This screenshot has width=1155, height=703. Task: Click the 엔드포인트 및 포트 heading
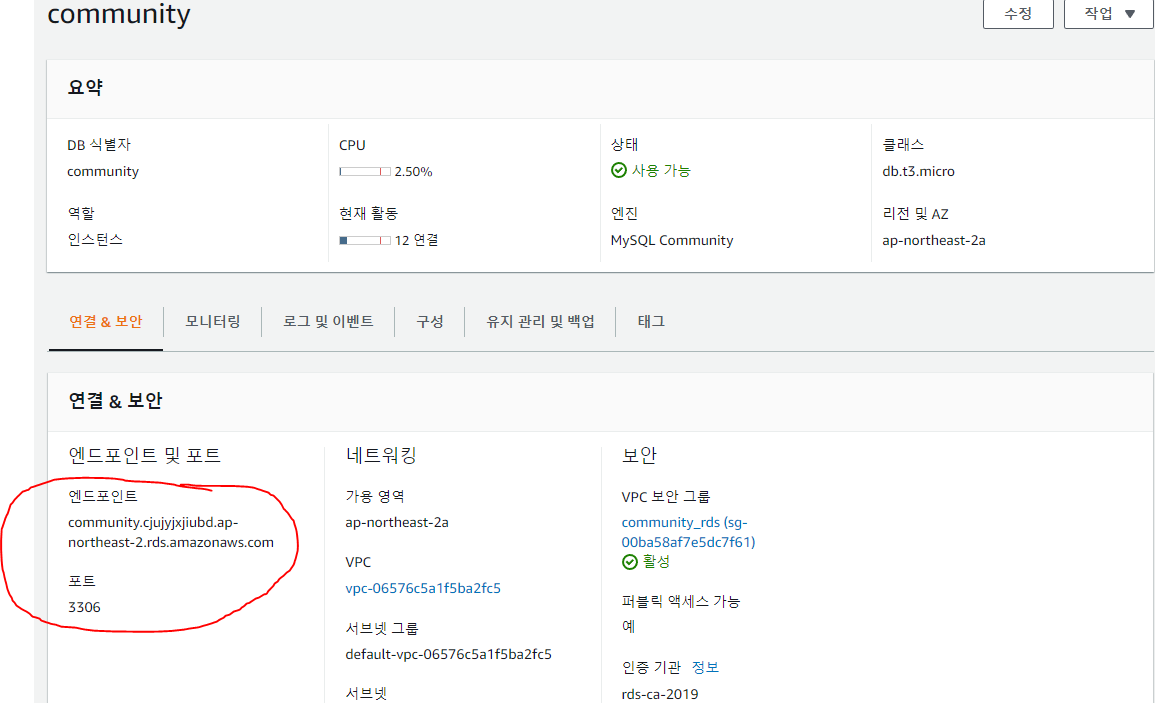[x=144, y=455]
